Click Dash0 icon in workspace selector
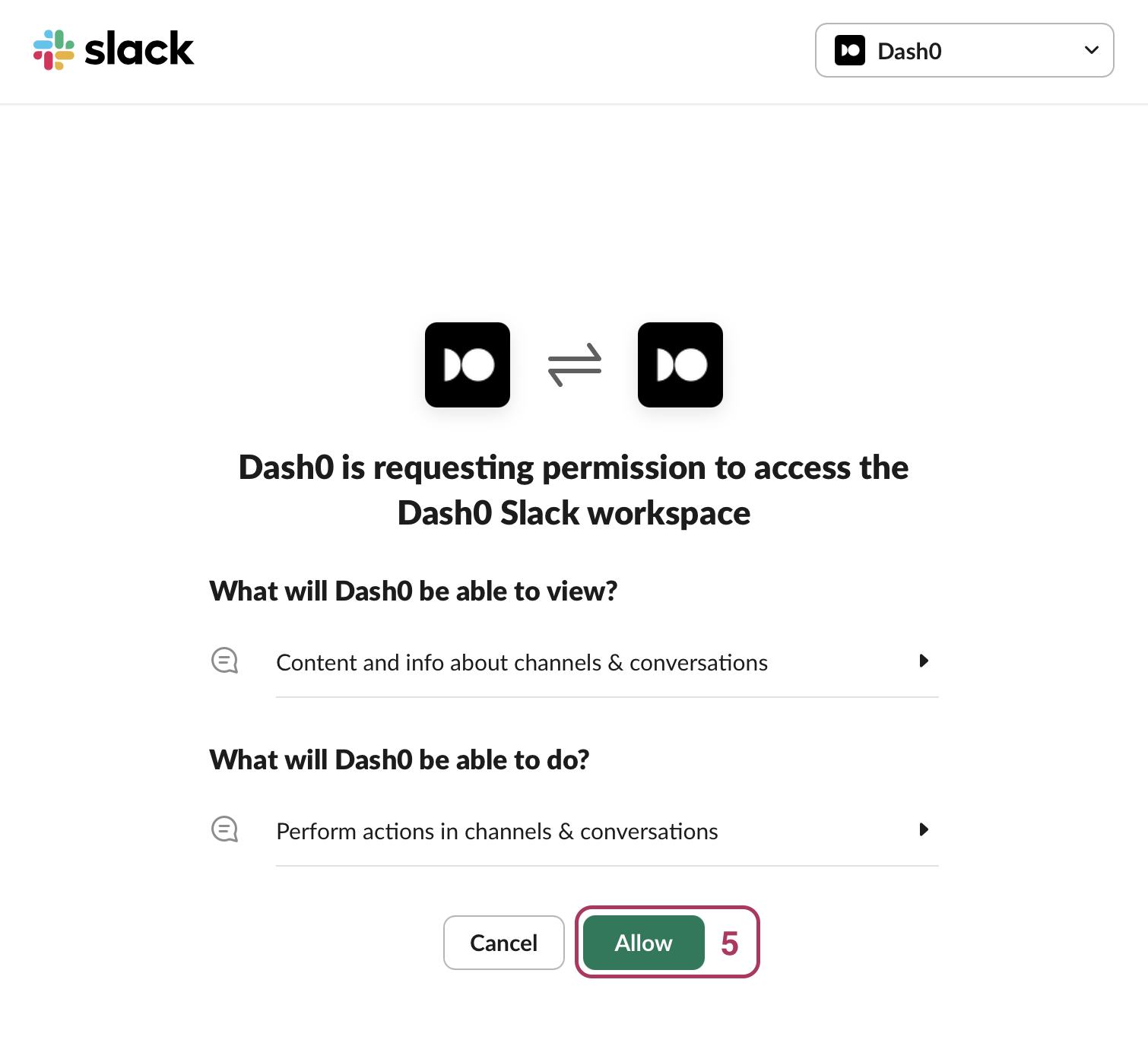 click(x=850, y=50)
